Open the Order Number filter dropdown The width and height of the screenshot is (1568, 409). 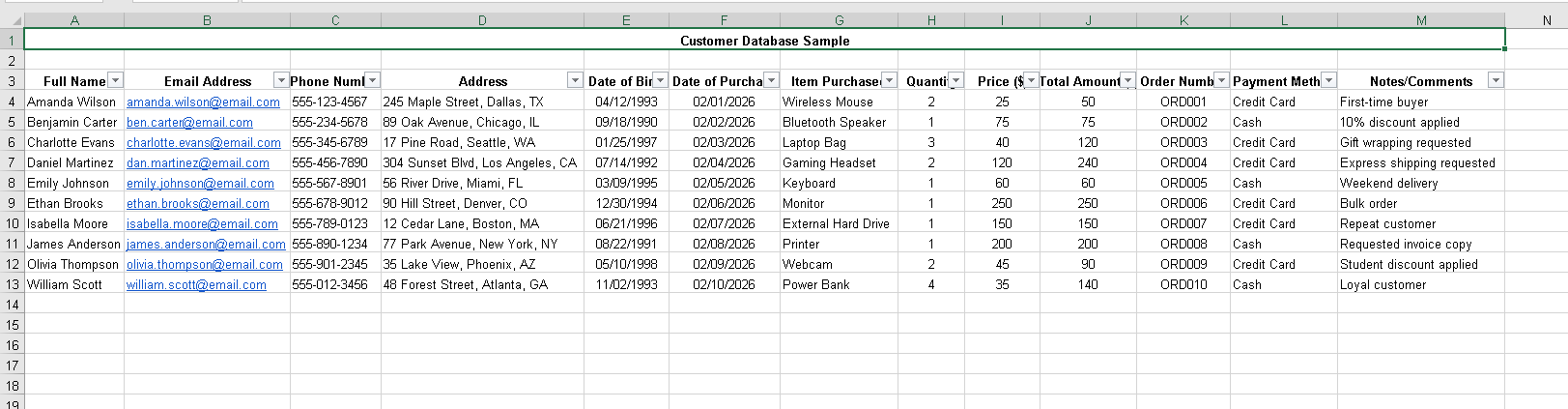click(x=1221, y=80)
